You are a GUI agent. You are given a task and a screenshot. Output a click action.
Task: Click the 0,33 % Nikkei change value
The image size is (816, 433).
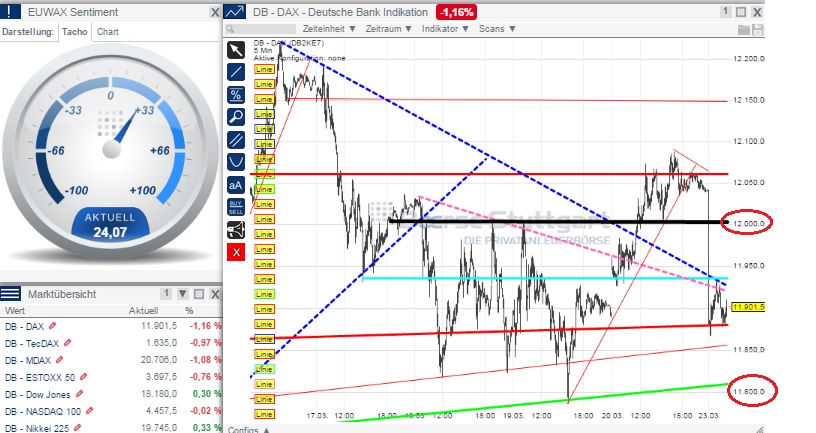click(x=207, y=428)
